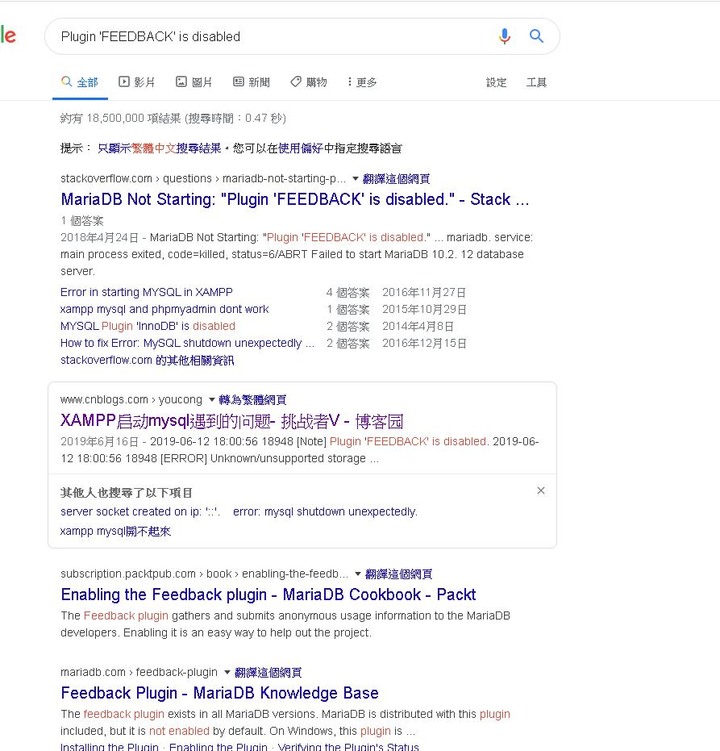Open 工具 (Tools) options
This screenshot has width=720, height=751.
click(x=536, y=82)
